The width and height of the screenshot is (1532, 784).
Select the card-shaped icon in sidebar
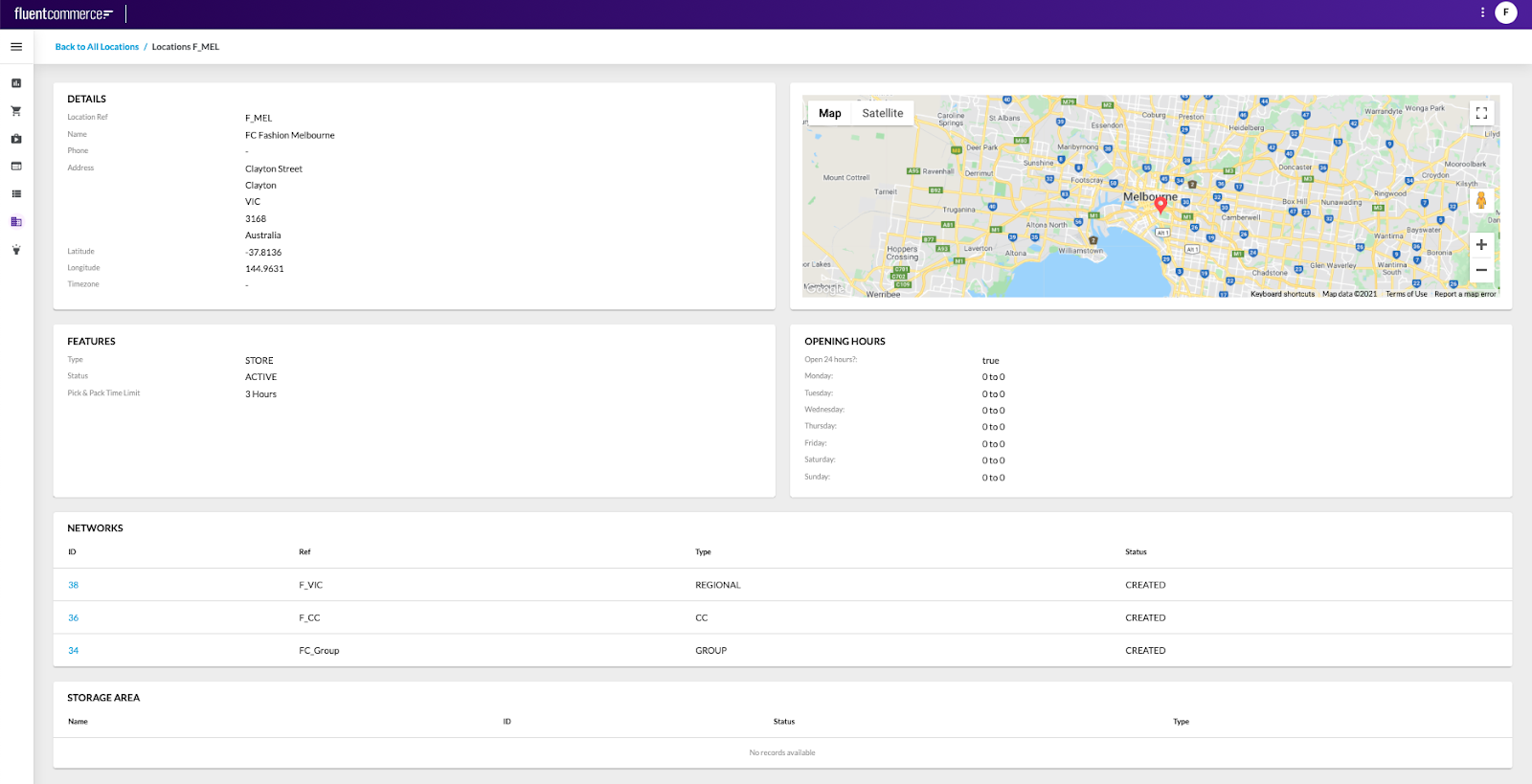[x=16, y=166]
